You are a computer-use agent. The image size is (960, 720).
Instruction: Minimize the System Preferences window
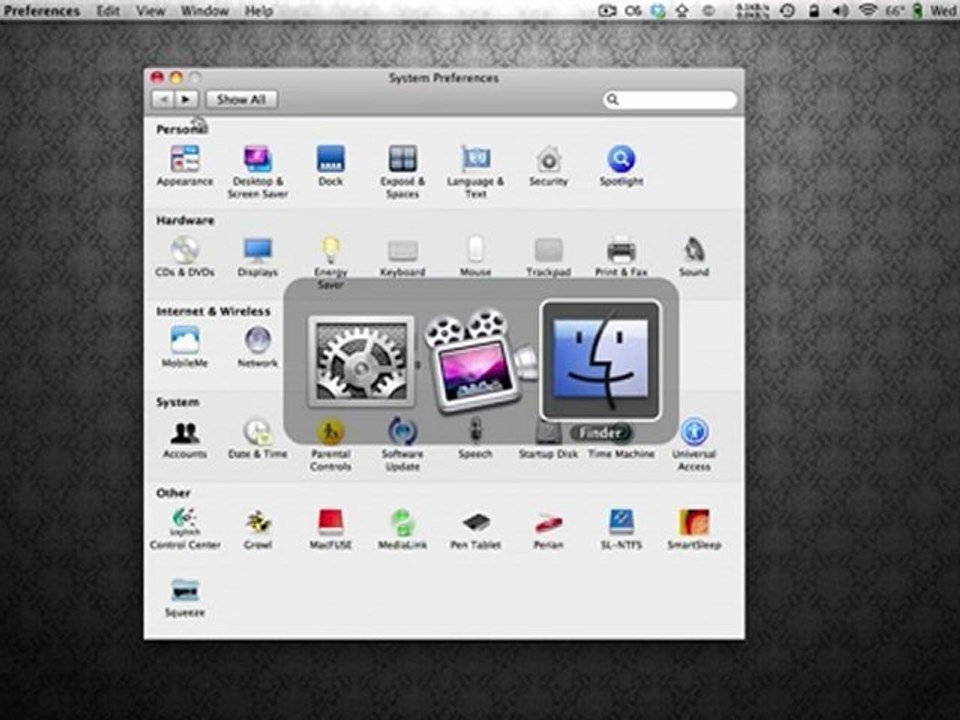click(176, 77)
